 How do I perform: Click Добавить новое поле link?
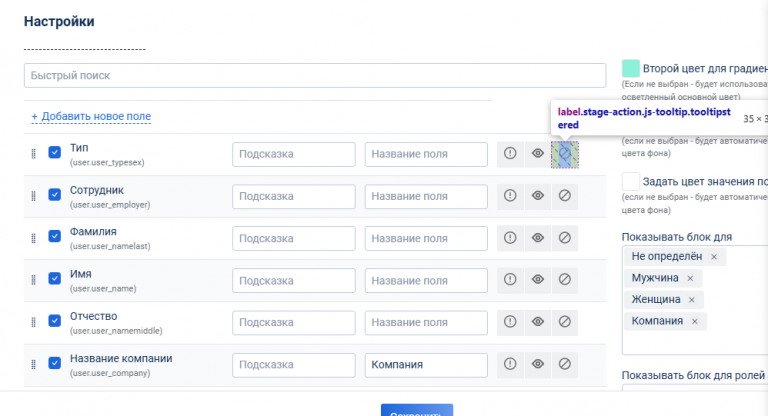coord(91,116)
